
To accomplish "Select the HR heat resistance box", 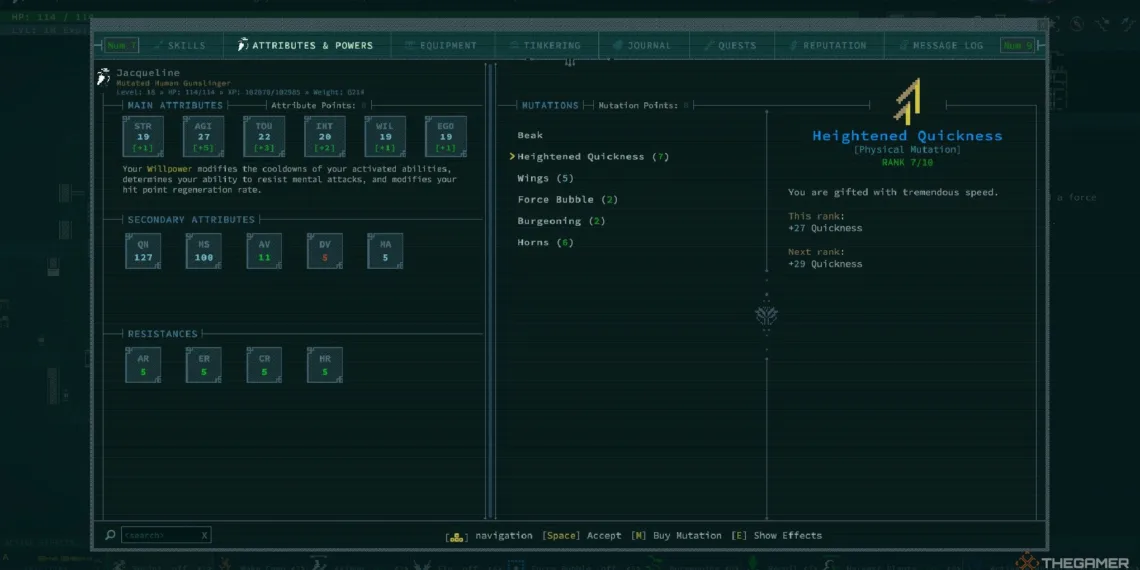I will point(325,365).
